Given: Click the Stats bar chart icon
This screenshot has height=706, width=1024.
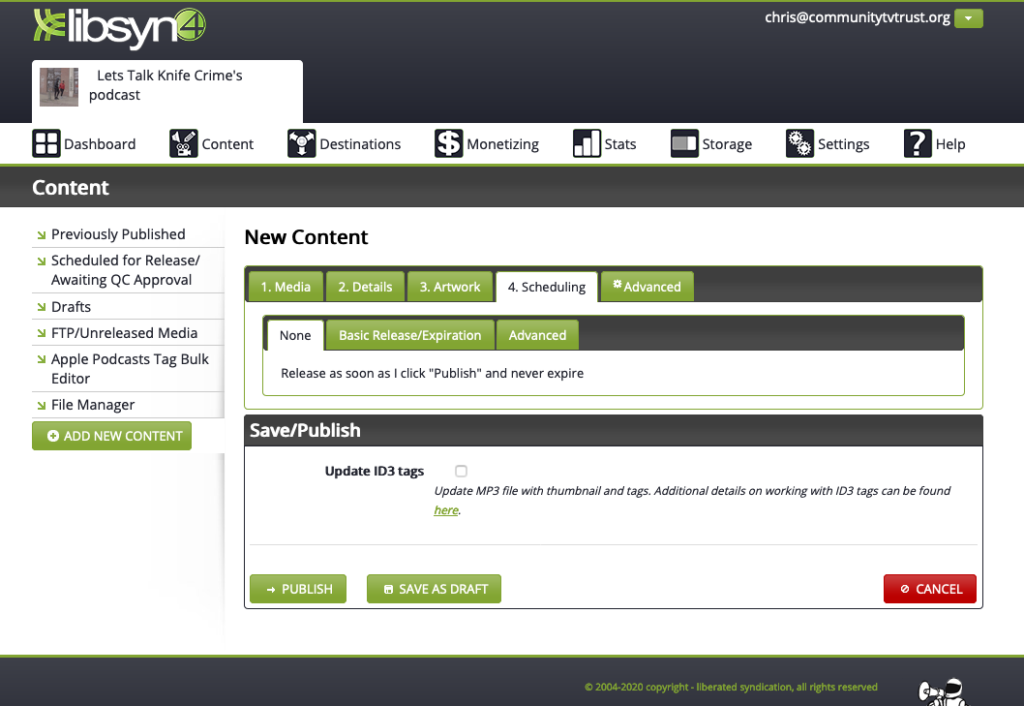Looking at the screenshot, I should [586, 144].
